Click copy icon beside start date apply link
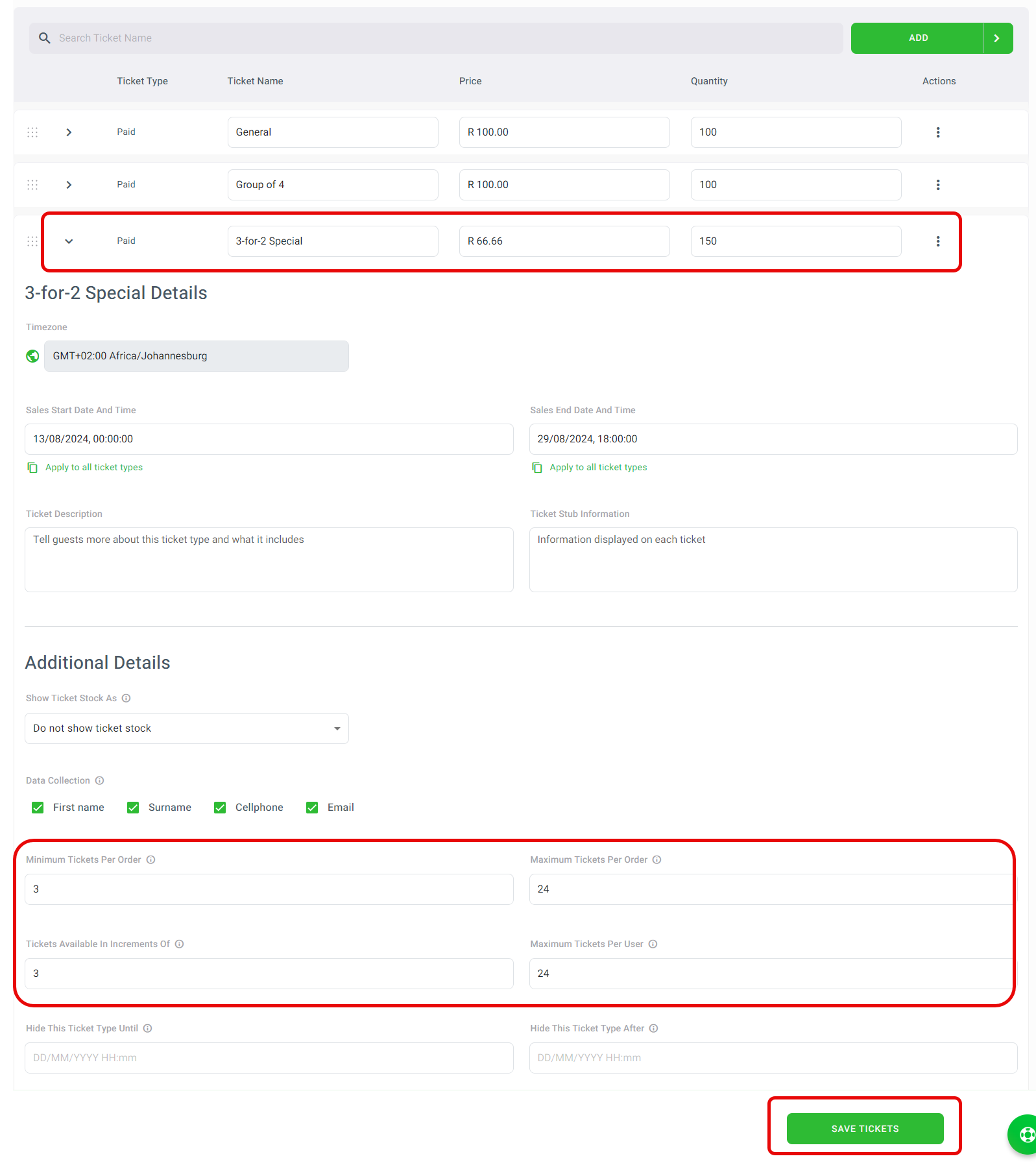Image resolution: width=1036 pixels, height=1165 pixels. pos(32,468)
